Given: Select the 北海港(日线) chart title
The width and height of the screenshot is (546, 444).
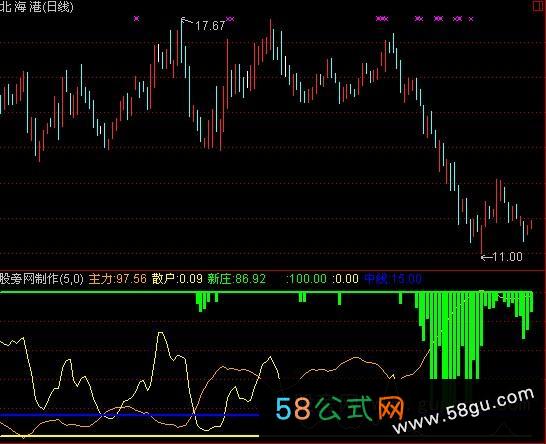Looking at the screenshot, I should tap(37, 7).
